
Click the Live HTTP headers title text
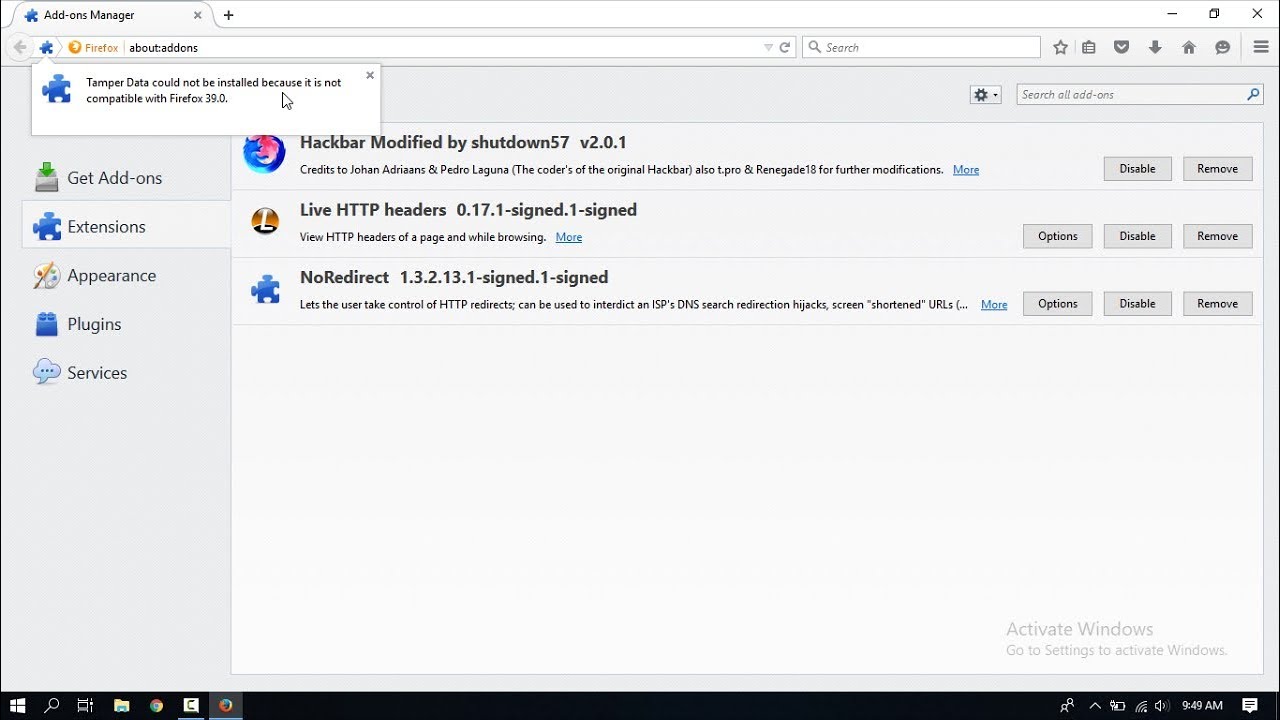[373, 210]
